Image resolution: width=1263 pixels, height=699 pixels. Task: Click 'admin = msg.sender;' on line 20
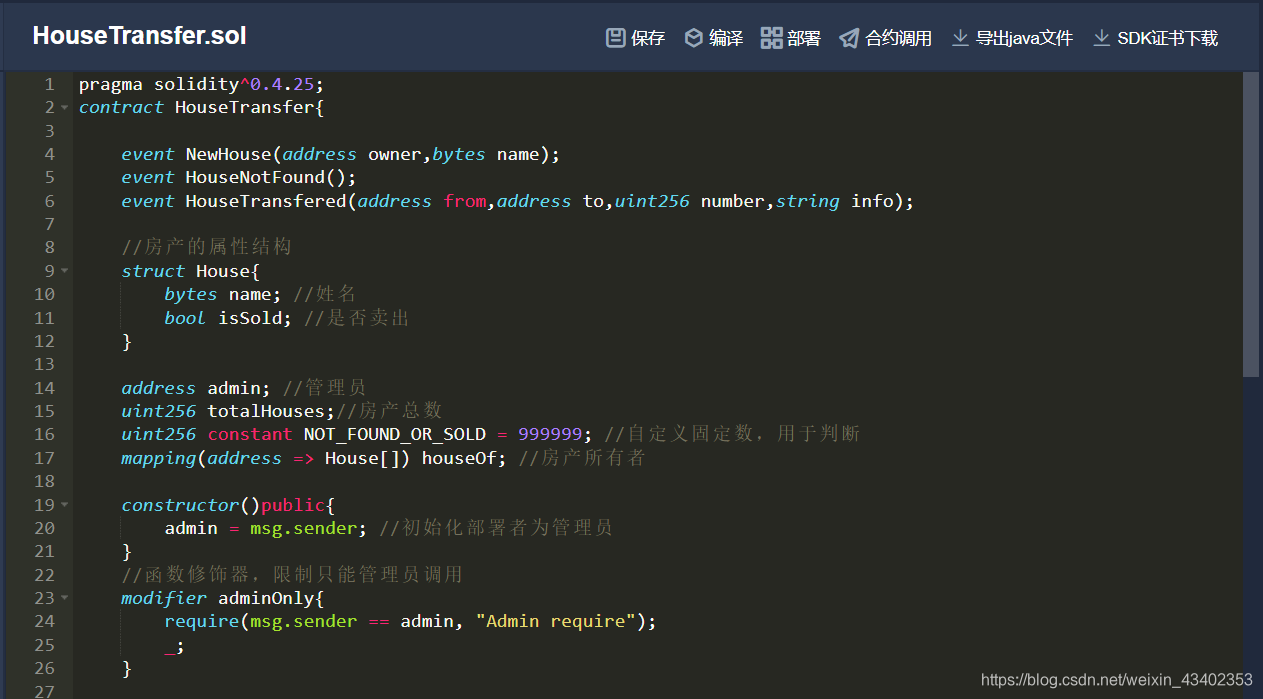[266, 528]
